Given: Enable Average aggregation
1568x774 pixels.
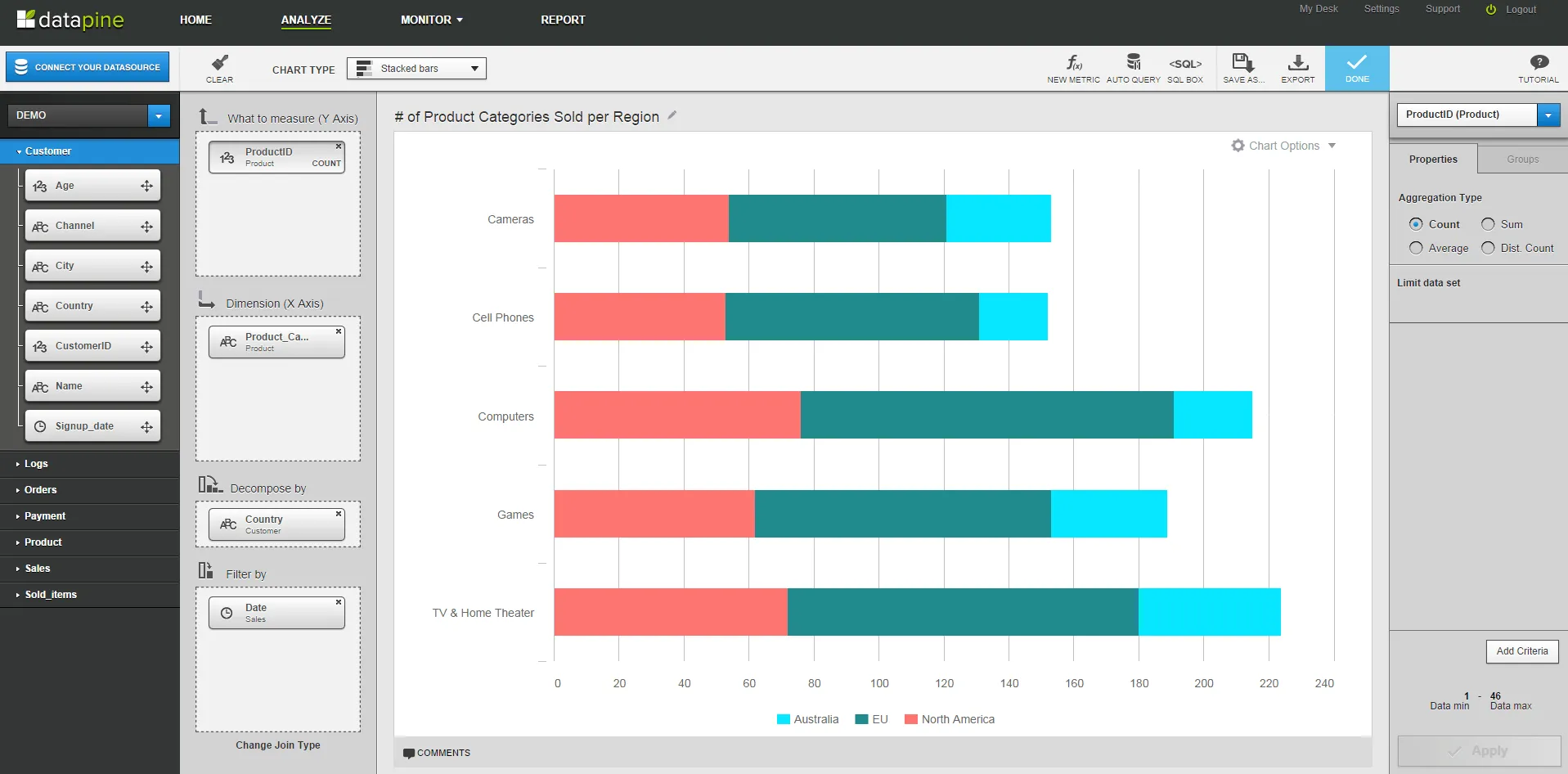Looking at the screenshot, I should (1417, 248).
